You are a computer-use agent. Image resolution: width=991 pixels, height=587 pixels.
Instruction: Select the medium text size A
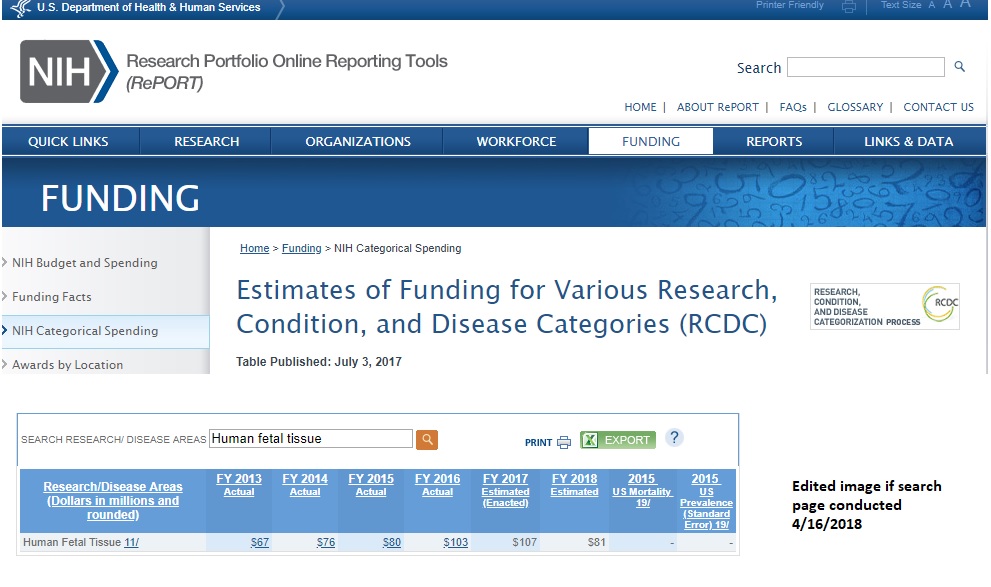[947, 4]
